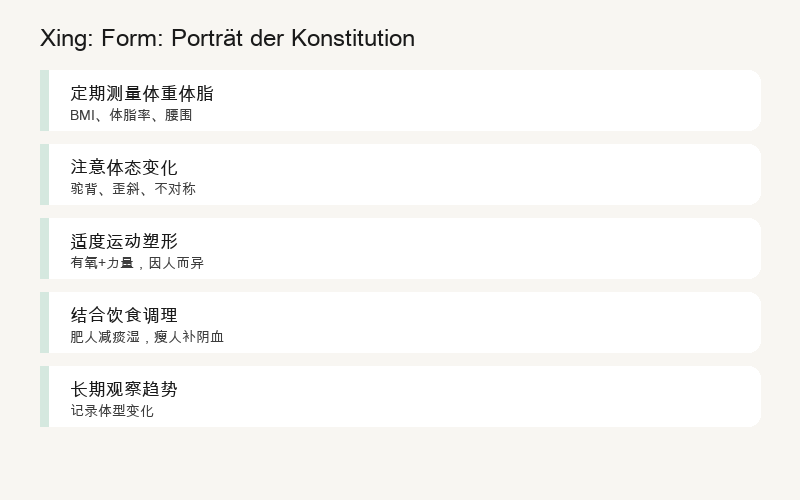
Task: Click green accent bar of 结合饮食调理
Action: coord(44,322)
